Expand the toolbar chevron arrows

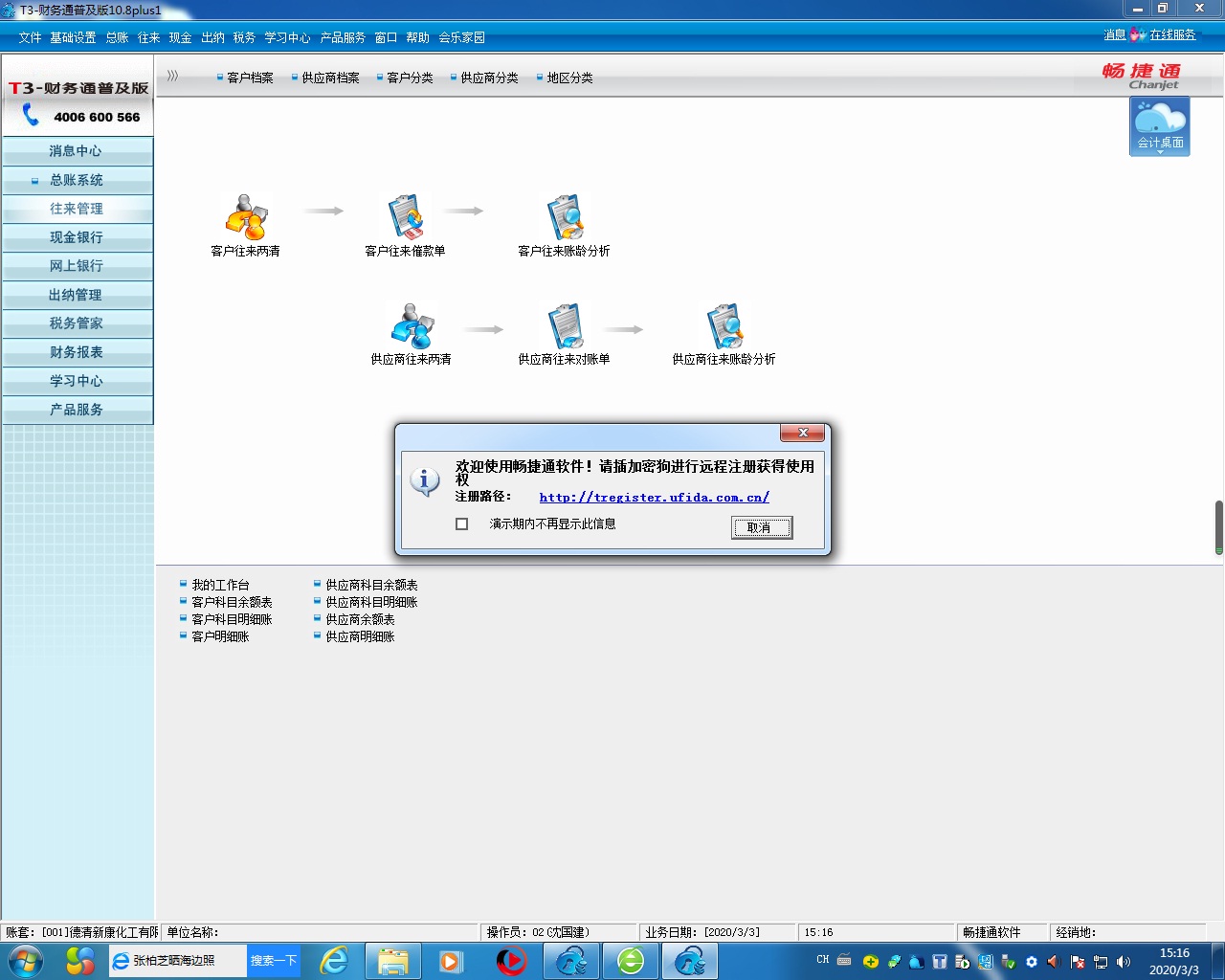[173, 76]
